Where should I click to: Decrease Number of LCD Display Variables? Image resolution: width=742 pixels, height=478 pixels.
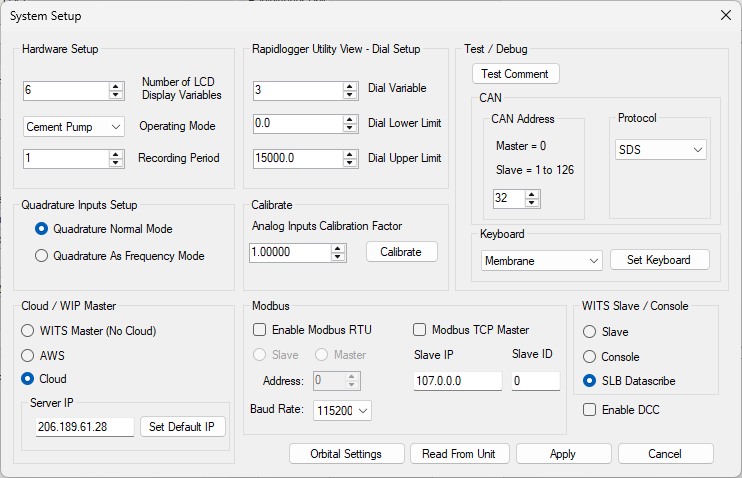115,95
